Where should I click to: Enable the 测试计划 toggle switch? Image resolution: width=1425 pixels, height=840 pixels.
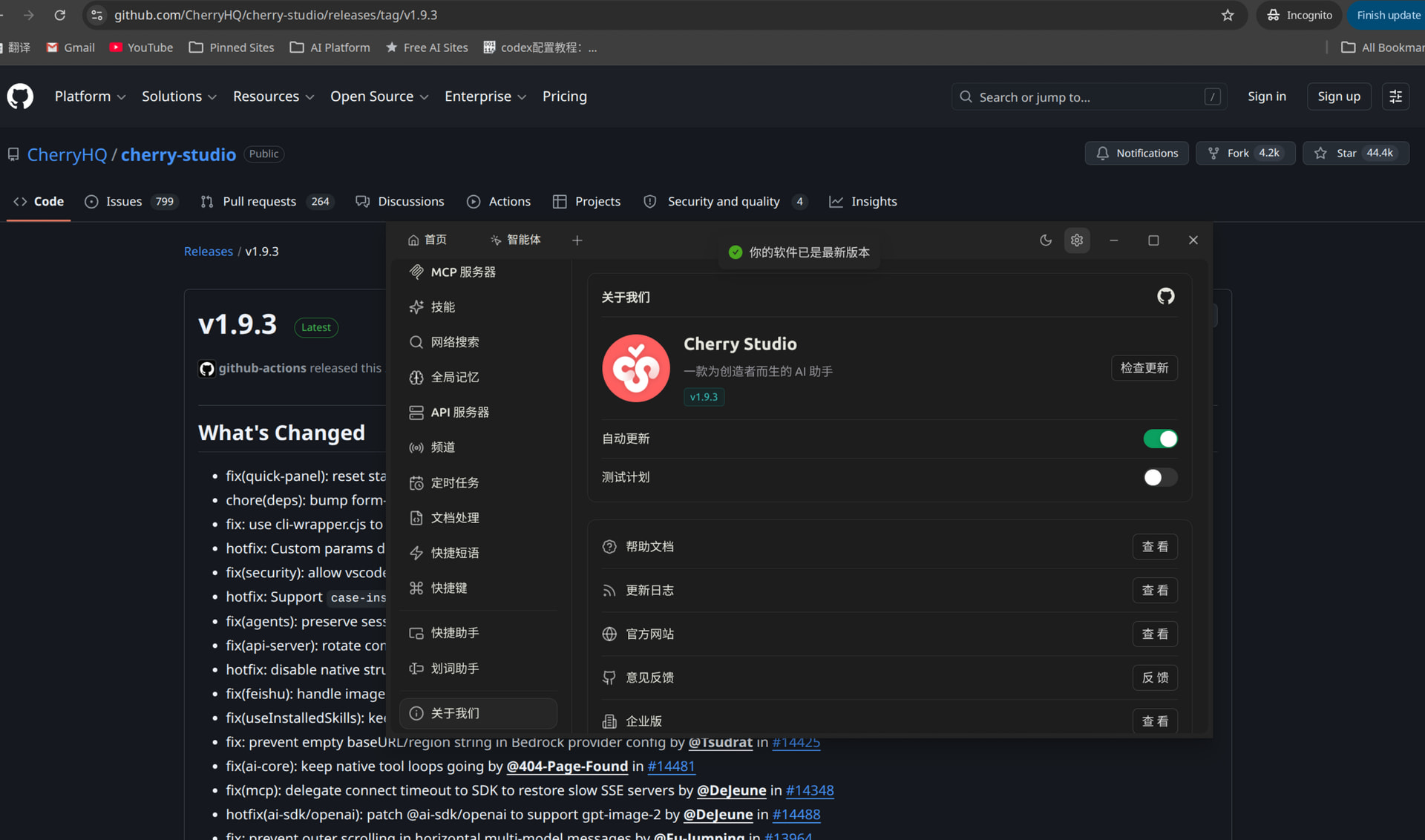[x=1160, y=477]
